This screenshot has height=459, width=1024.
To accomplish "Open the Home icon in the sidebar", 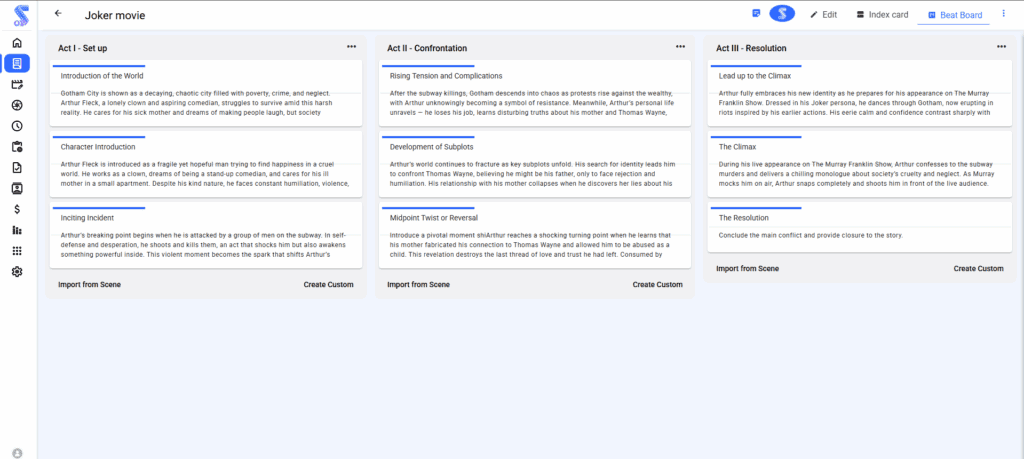I will tap(17, 43).
